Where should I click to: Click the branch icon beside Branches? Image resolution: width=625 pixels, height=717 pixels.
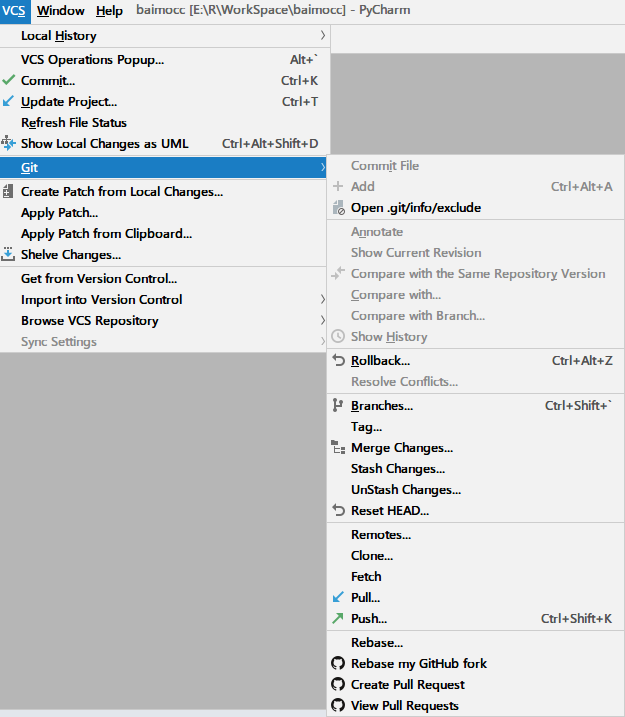(x=338, y=405)
